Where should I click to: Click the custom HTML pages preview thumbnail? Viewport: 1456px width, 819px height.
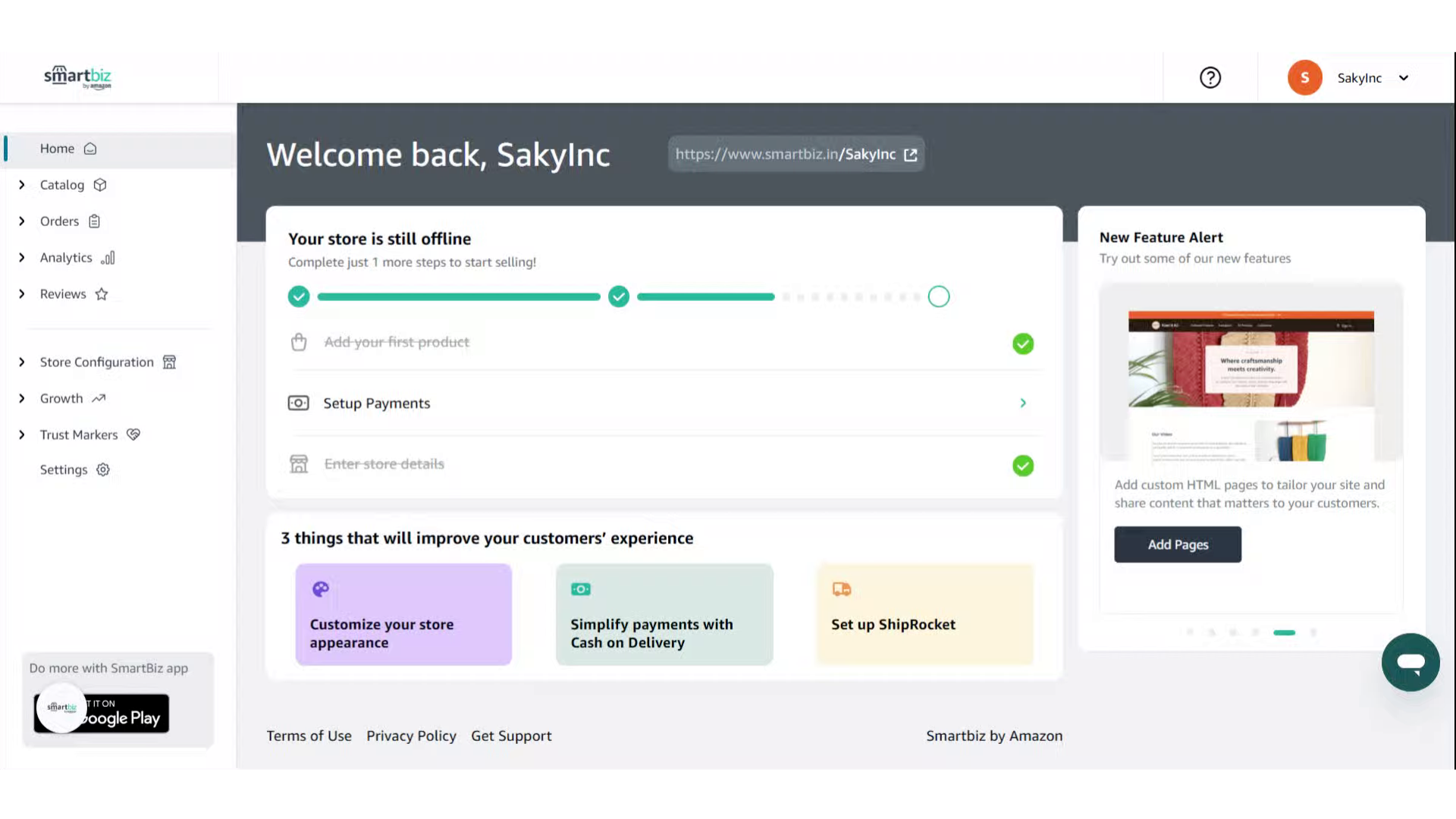pyautogui.click(x=1251, y=372)
